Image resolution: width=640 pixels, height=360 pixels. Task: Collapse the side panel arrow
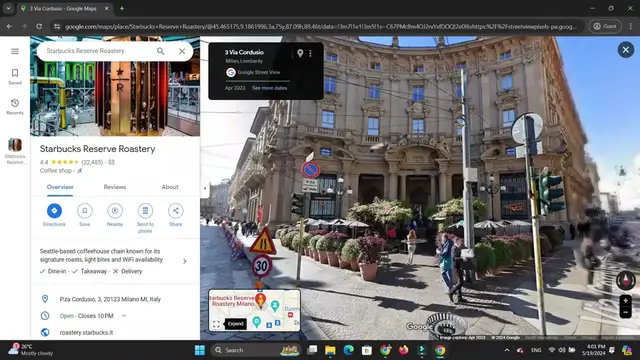point(205,189)
